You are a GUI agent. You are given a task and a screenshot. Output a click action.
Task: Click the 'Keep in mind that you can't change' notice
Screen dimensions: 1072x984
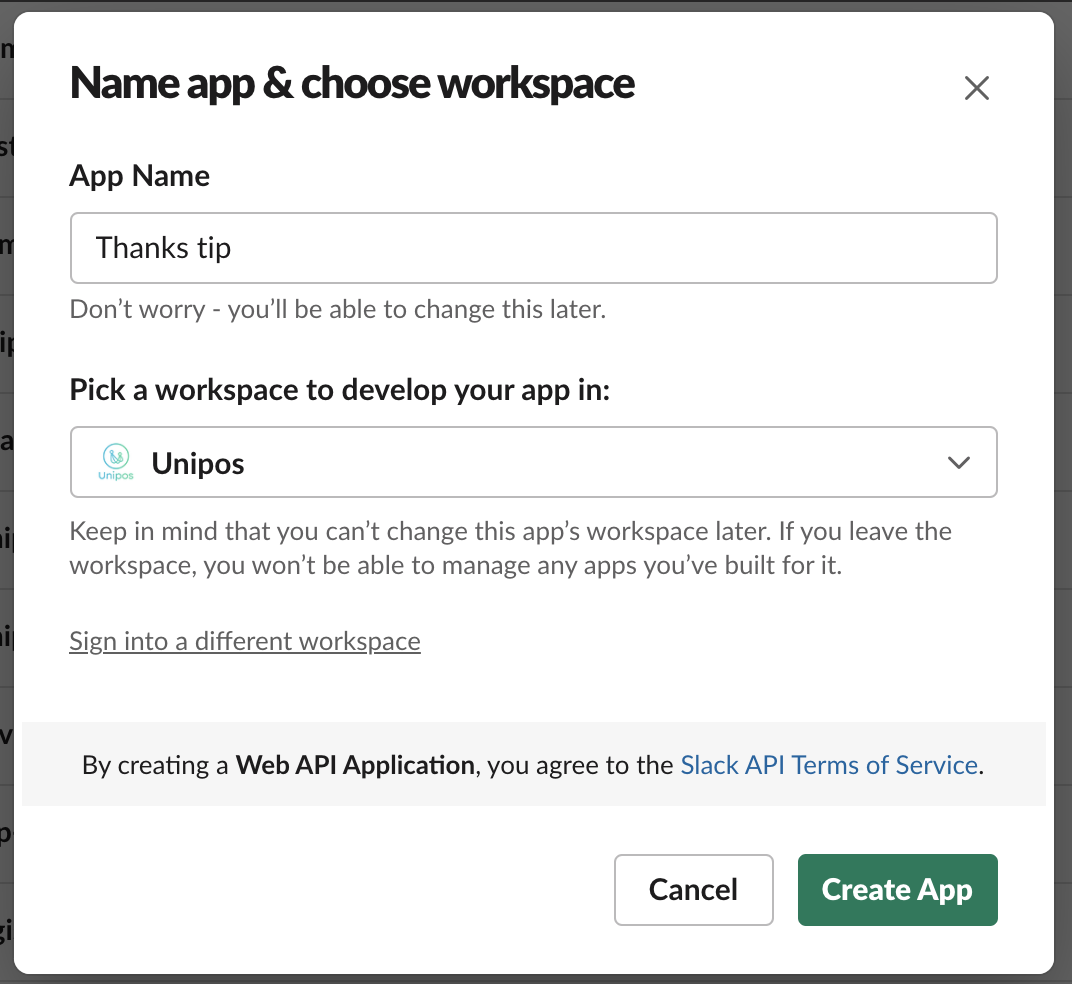click(510, 548)
